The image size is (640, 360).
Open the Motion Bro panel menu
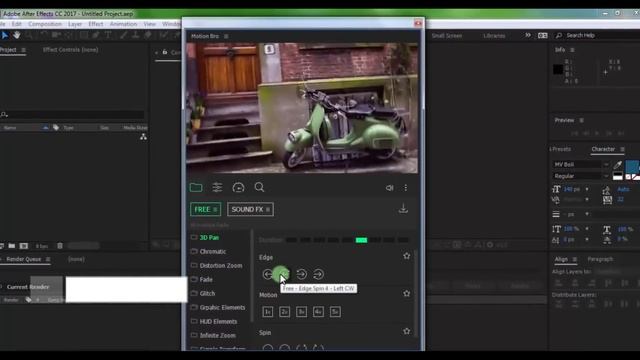[x=226, y=36]
